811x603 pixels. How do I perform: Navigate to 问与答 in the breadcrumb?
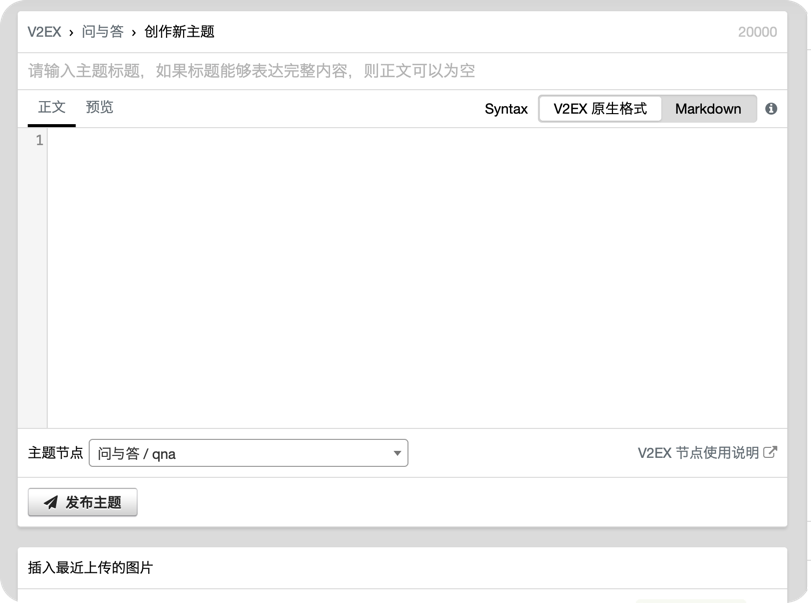point(103,32)
